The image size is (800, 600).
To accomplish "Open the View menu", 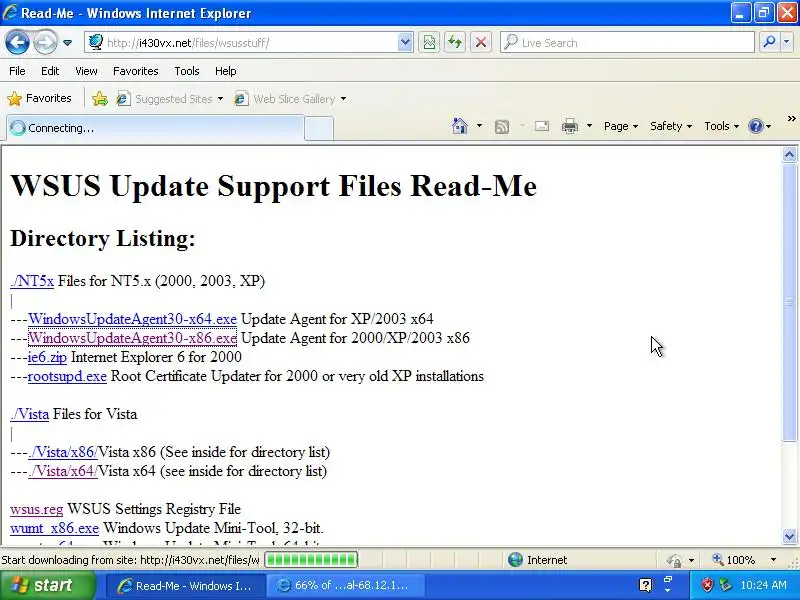I will [x=86, y=71].
